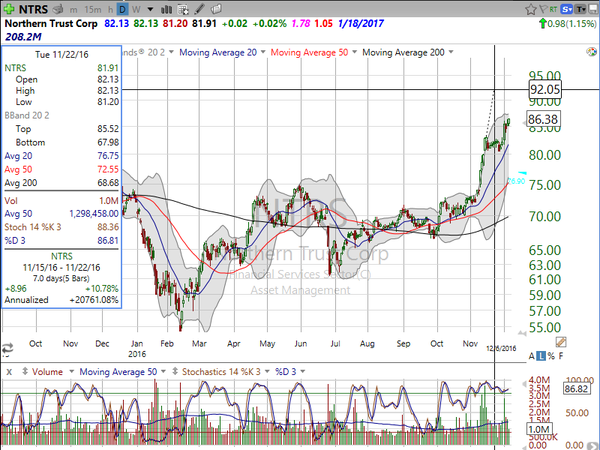600x450 pixels.
Task: Click the notes pages icon in toolbar
Action: coord(216,9)
